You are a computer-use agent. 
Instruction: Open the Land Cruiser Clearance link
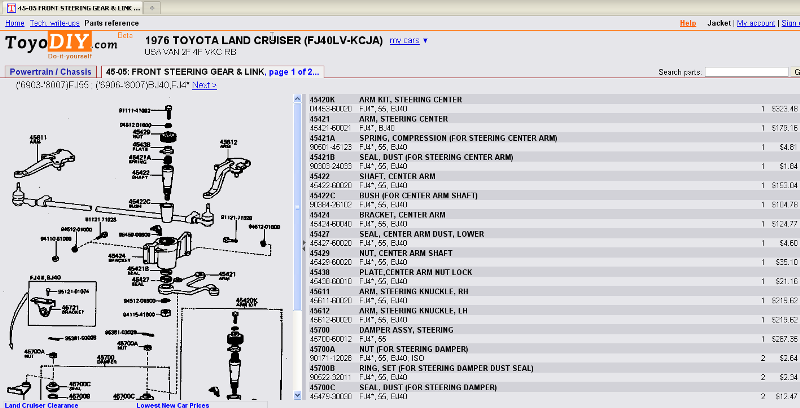[44, 404]
